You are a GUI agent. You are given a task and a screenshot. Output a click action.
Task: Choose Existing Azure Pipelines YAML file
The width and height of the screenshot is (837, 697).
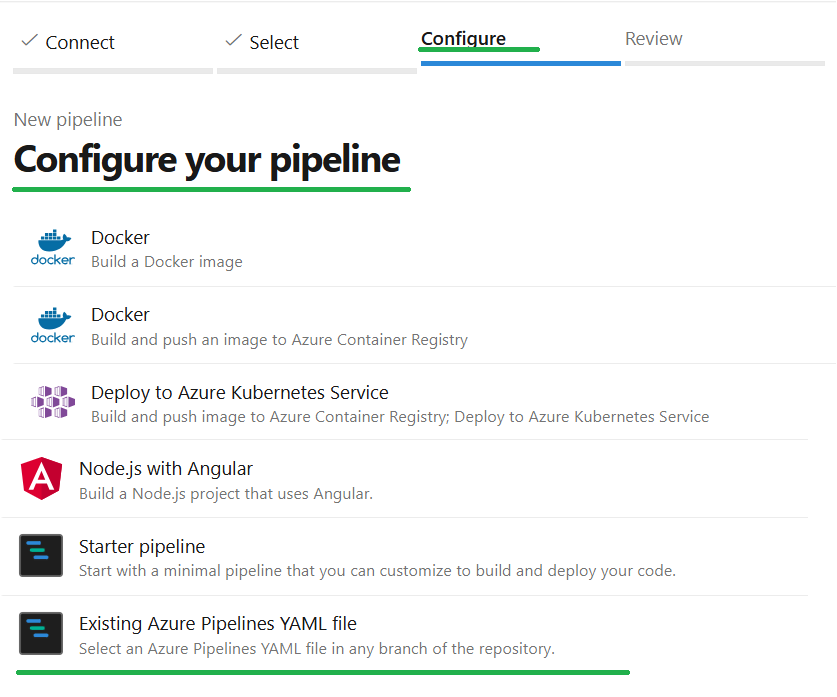[x=218, y=624]
